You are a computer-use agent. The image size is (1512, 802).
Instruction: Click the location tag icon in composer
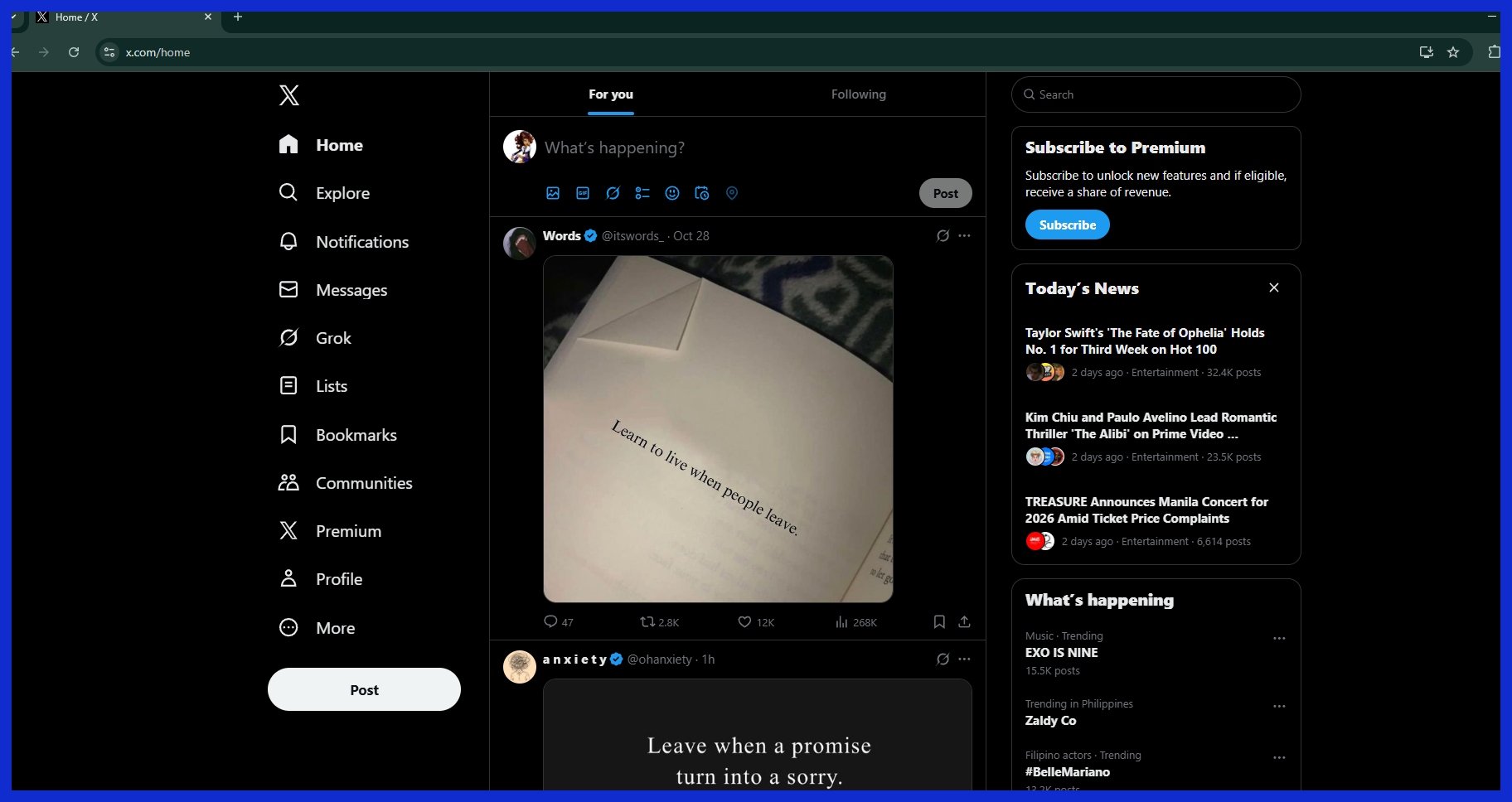point(732,193)
